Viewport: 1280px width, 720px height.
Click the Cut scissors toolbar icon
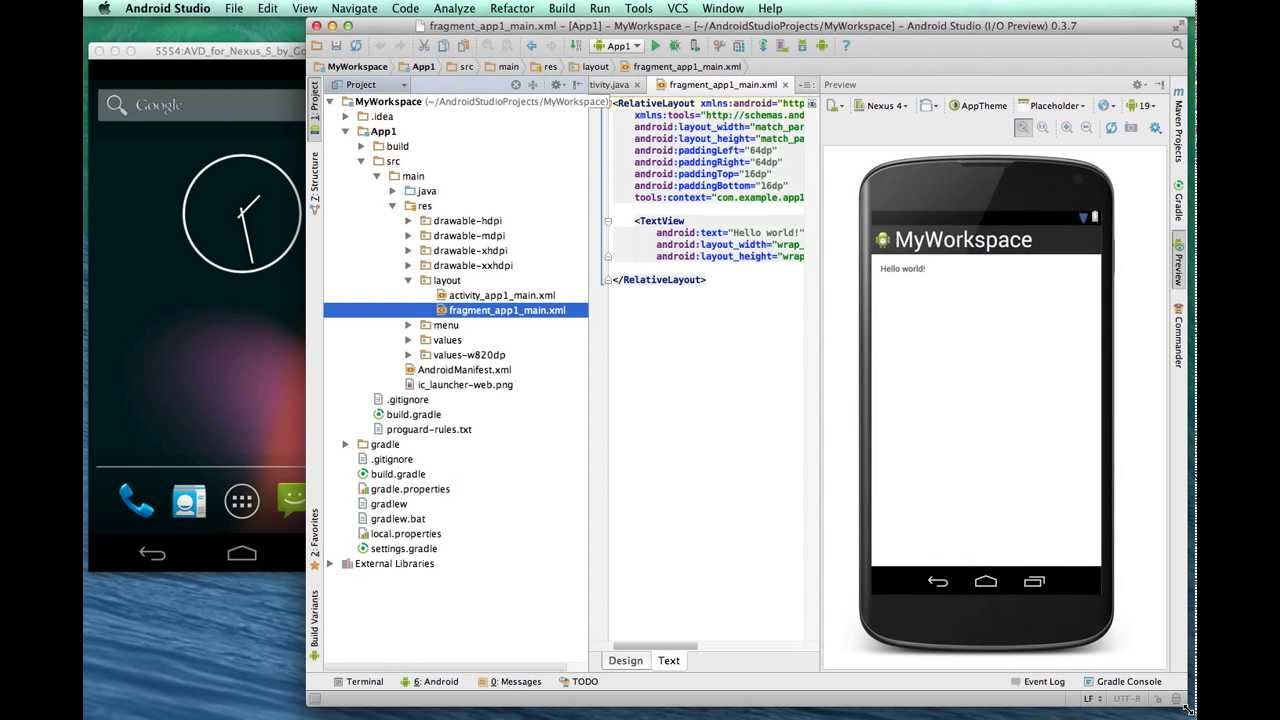(424, 46)
